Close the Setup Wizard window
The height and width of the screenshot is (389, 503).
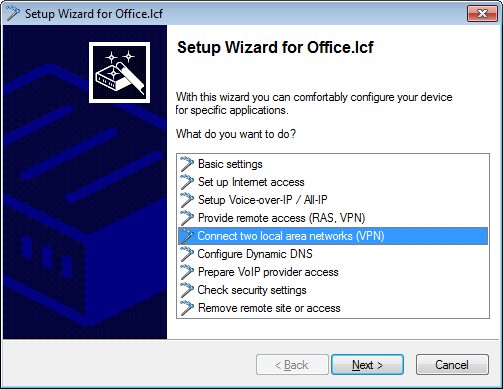482,14
